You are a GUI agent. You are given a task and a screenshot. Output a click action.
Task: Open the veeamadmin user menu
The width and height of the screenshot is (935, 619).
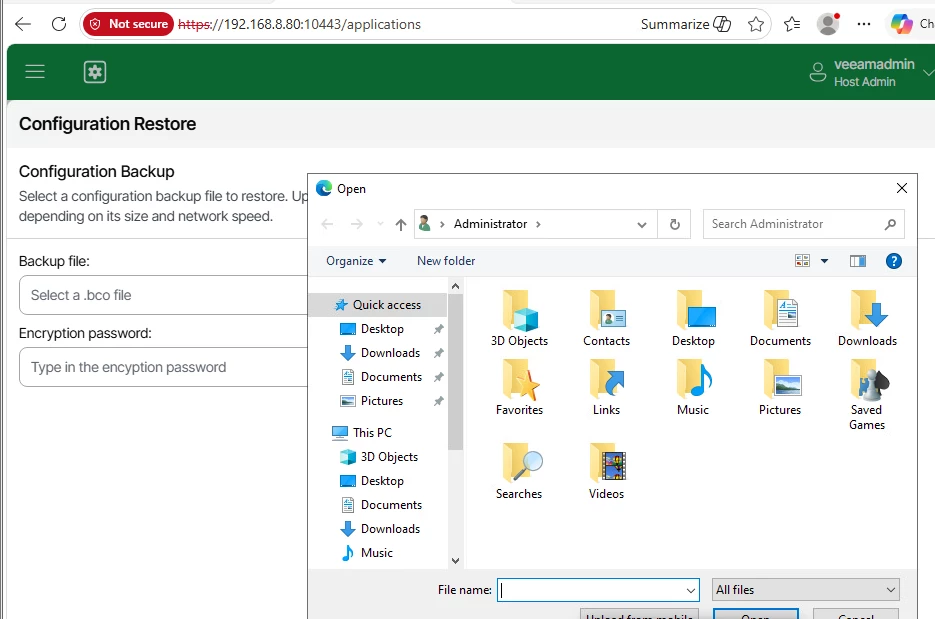872,72
